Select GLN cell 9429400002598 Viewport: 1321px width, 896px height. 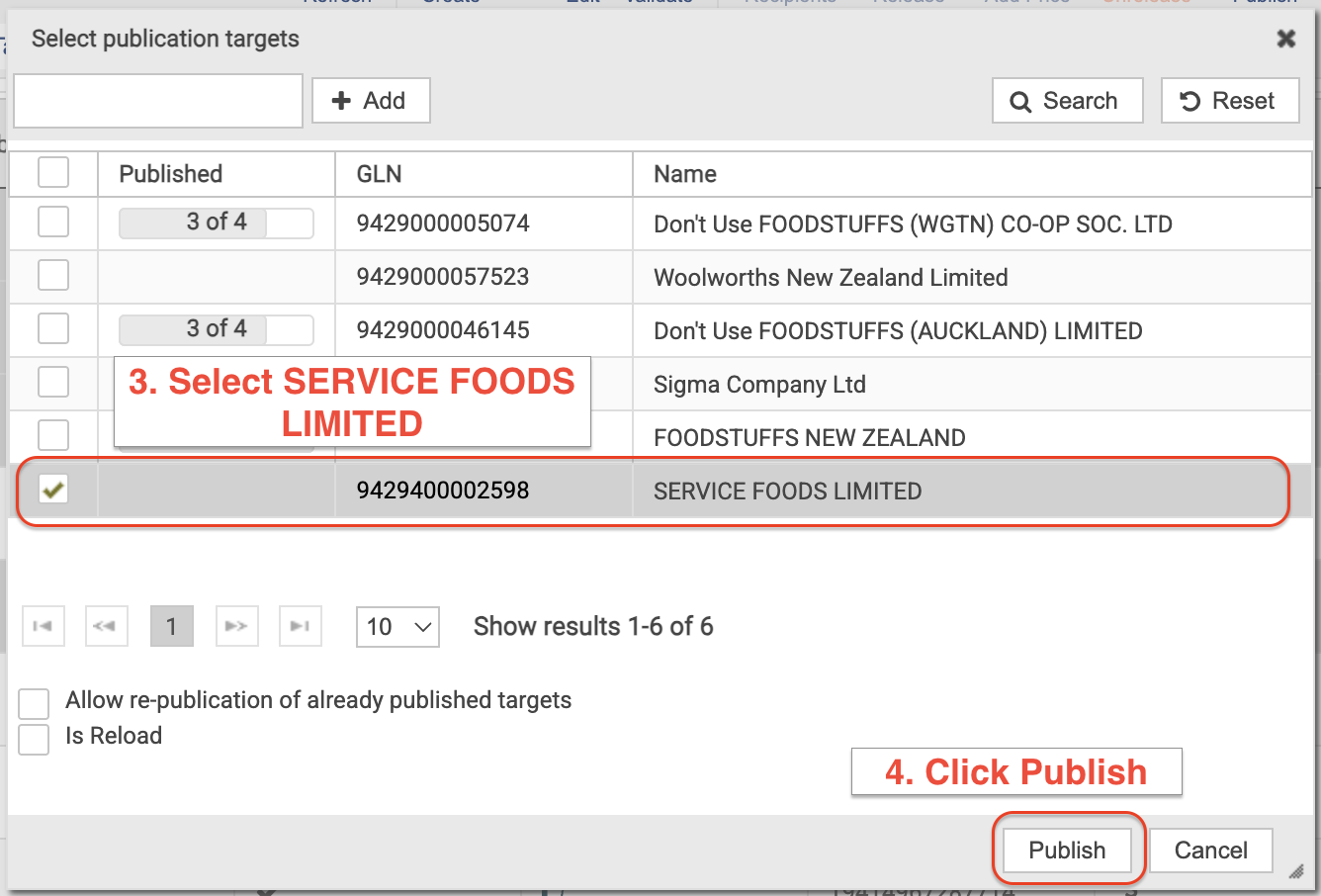(x=443, y=491)
